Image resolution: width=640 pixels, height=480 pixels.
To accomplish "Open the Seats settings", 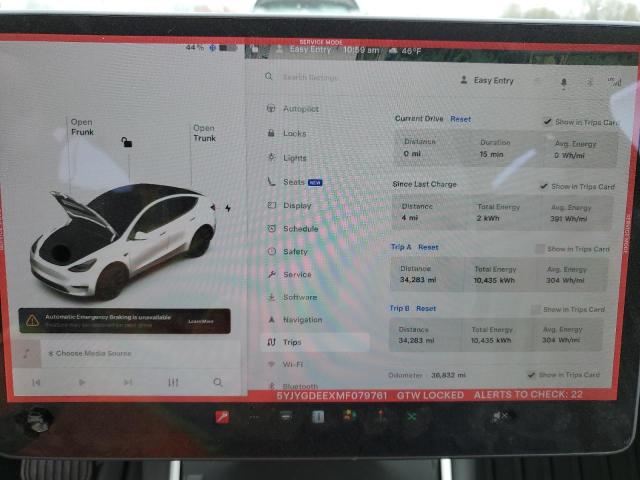I will pyautogui.click(x=295, y=182).
